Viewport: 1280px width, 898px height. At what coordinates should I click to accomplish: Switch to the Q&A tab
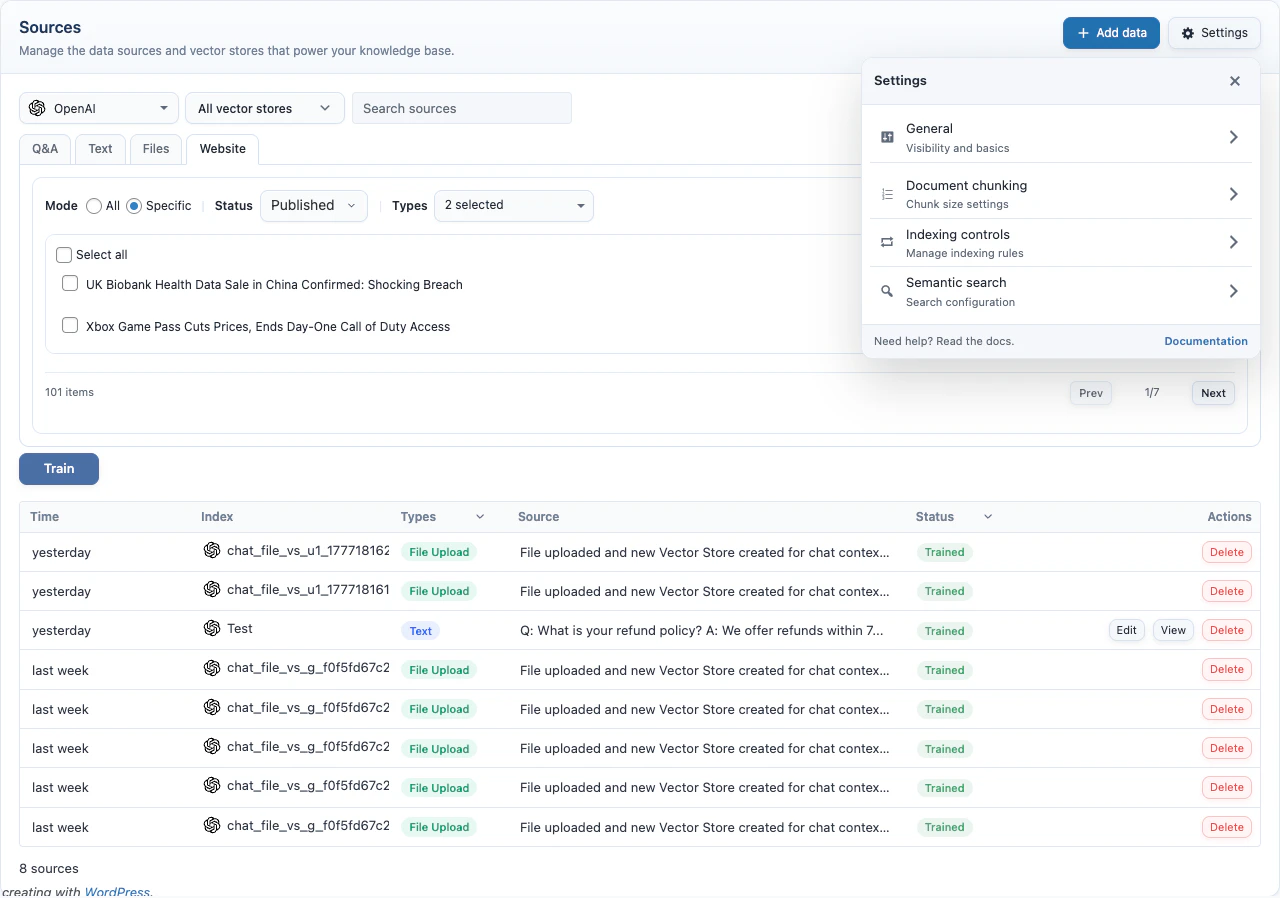coord(45,148)
